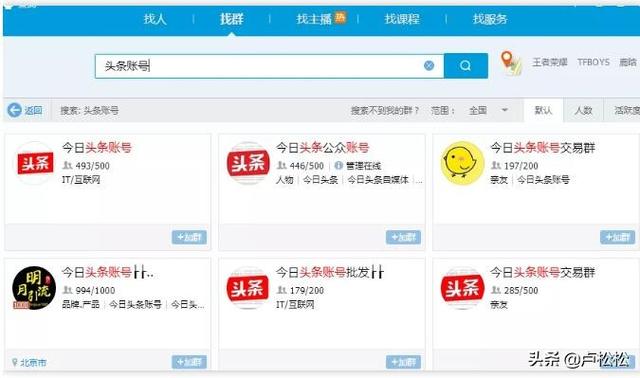Select the 找群 tab
This screenshot has height=378, width=640.
[x=231, y=19]
